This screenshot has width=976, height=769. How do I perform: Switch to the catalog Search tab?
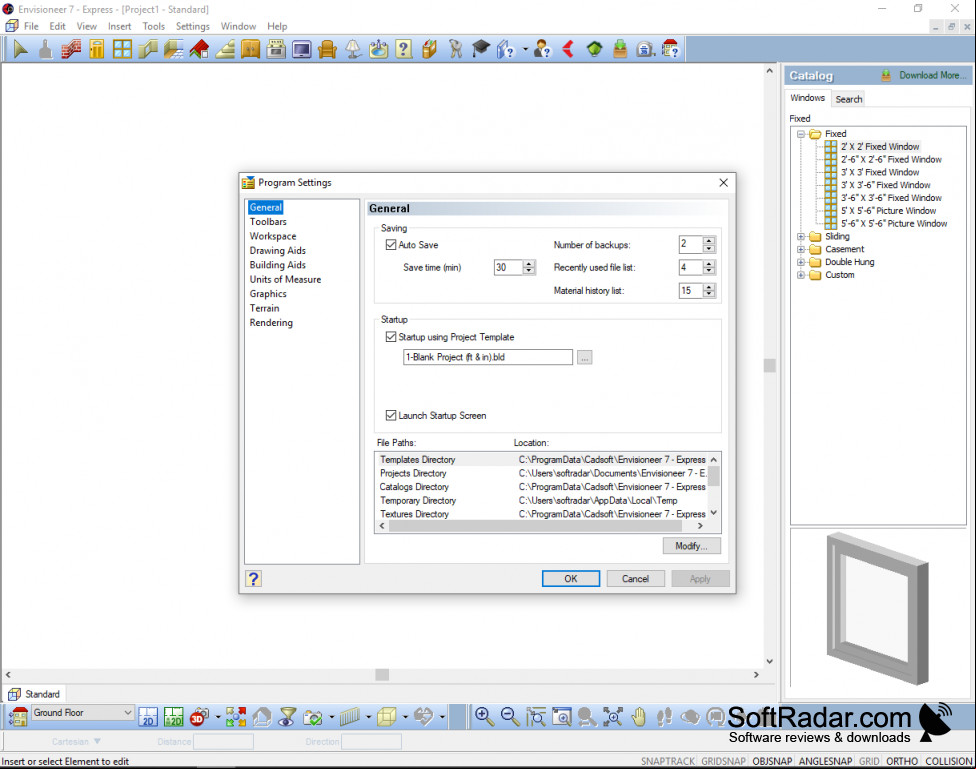pyautogui.click(x=848, y=99)
